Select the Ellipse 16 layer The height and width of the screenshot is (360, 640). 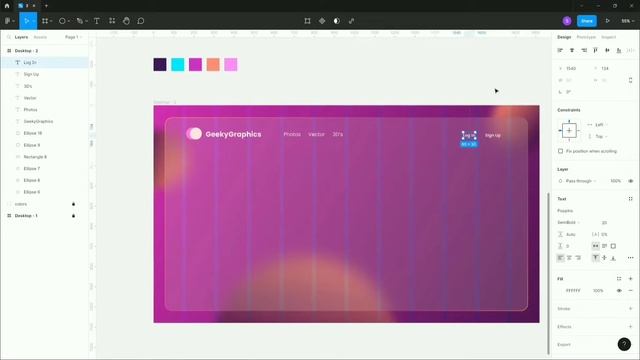44,133
